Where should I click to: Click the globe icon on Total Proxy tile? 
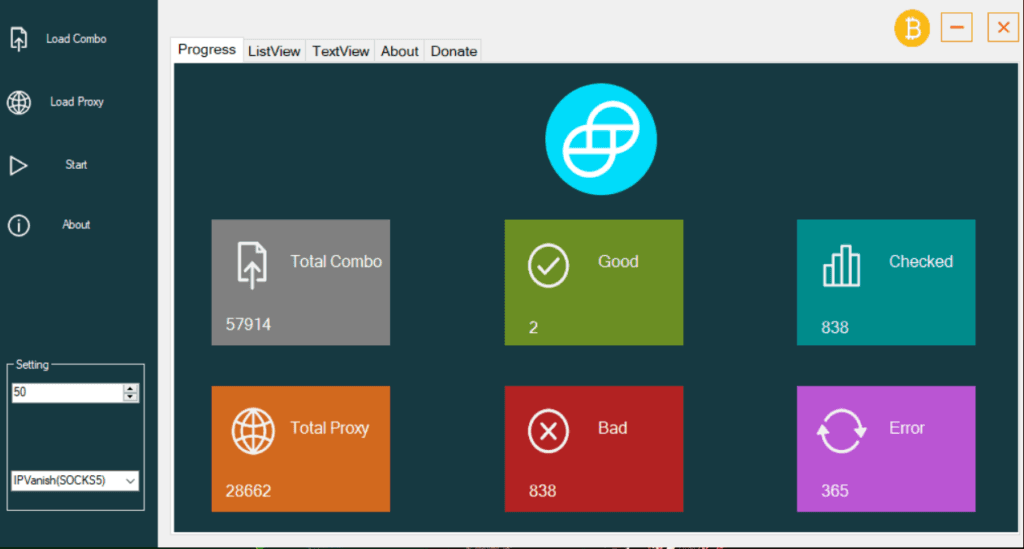click(x=253, y=432)
